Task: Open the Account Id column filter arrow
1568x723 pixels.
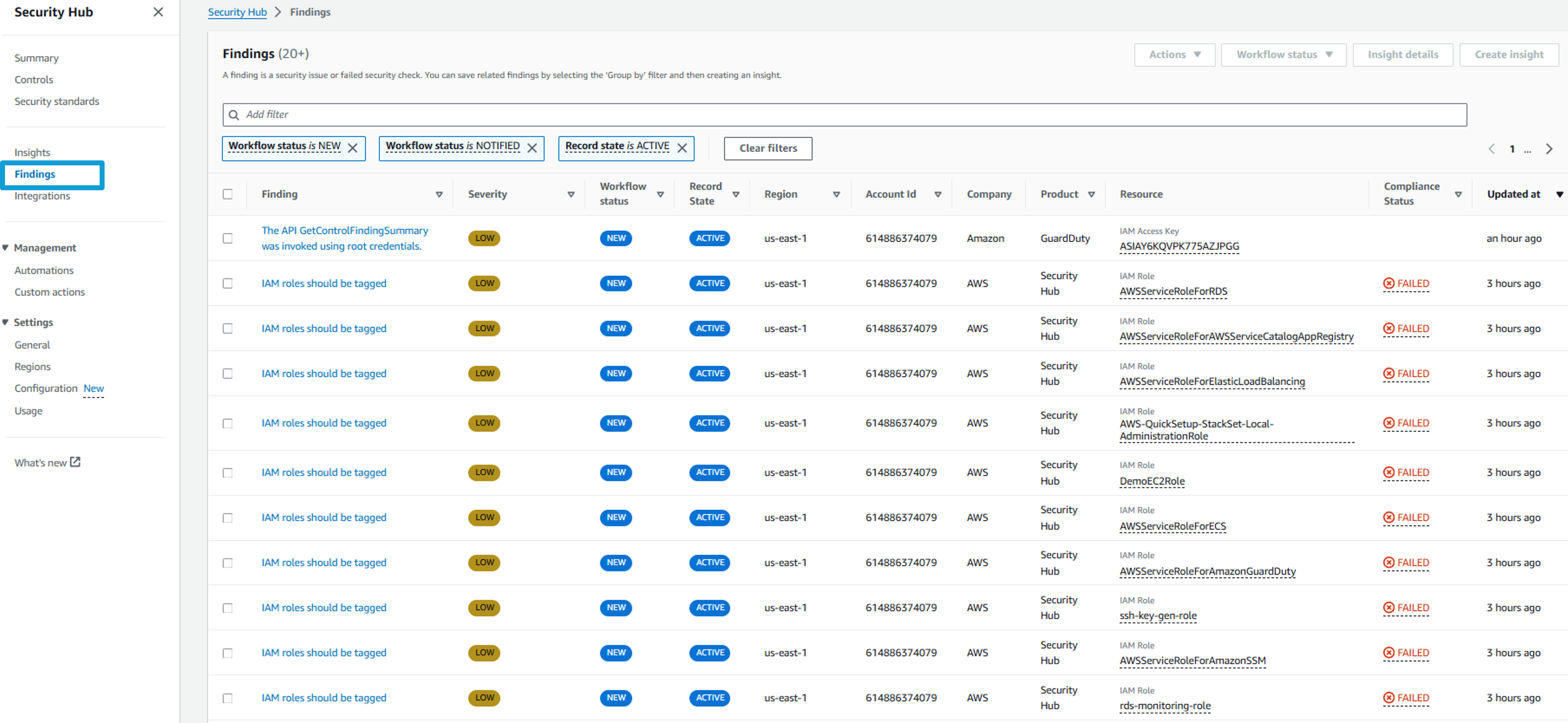Action: tap(938, 194)
